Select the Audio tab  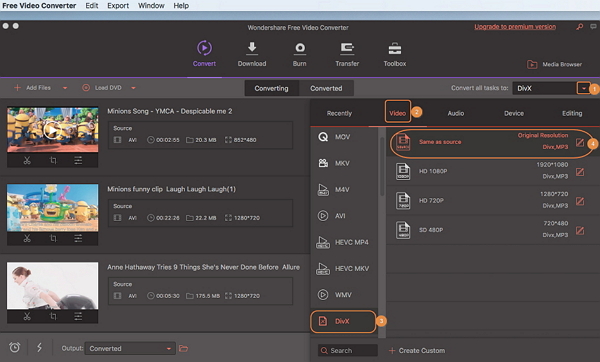456,113
